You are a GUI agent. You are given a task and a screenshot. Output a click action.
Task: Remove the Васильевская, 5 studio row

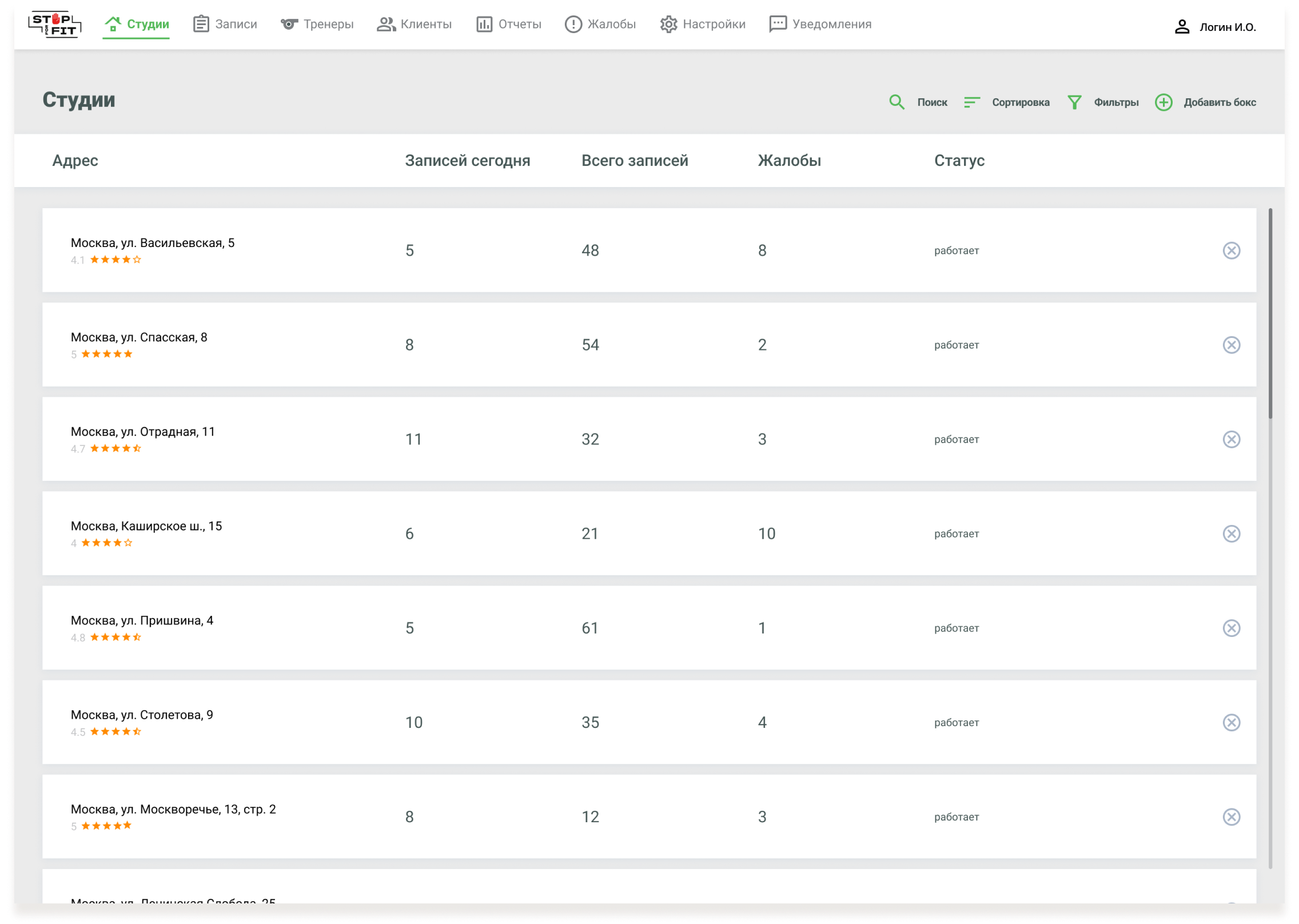coord(1231,250)
